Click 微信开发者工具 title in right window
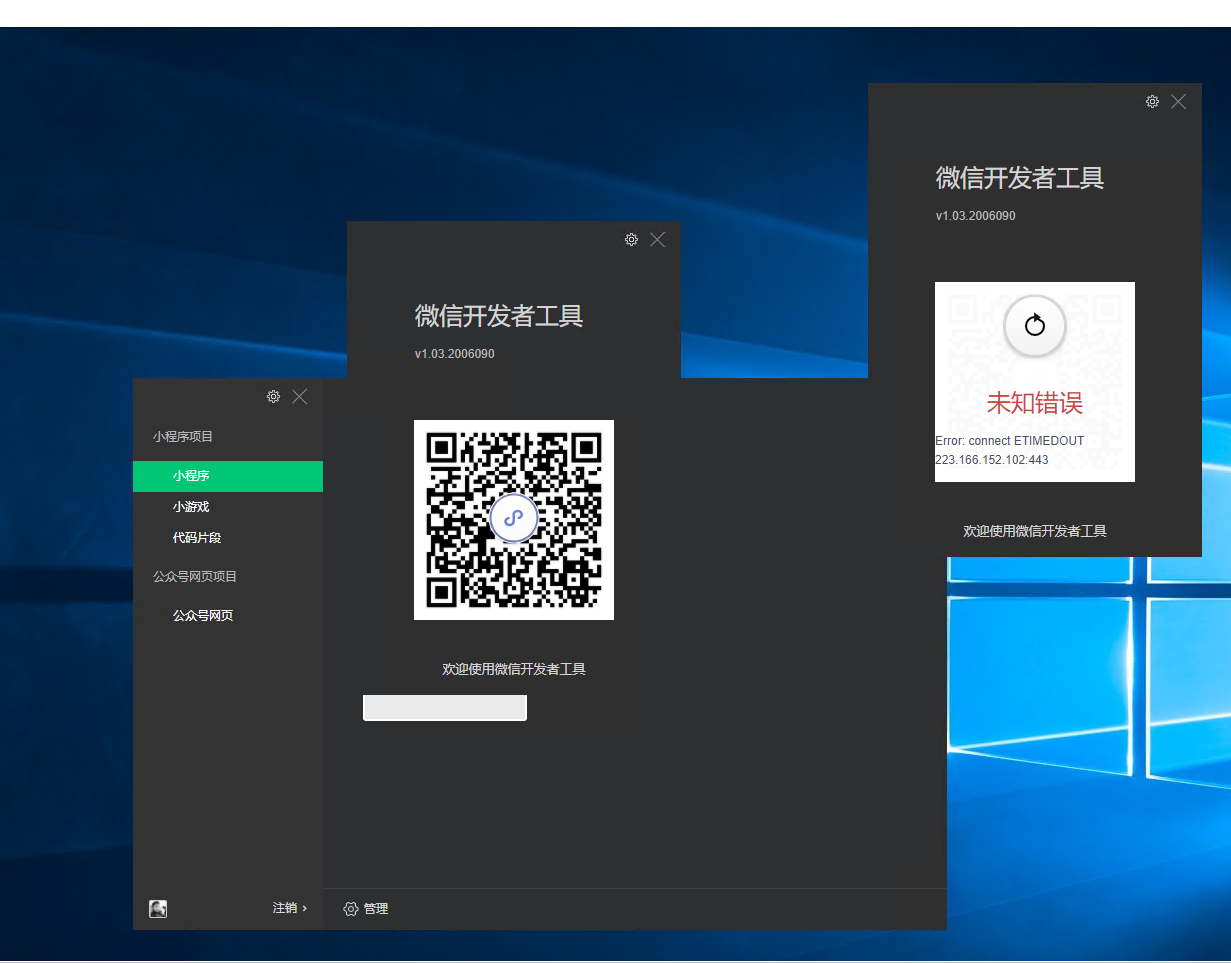This screenshot has height=963, width=1231. 1020,179
